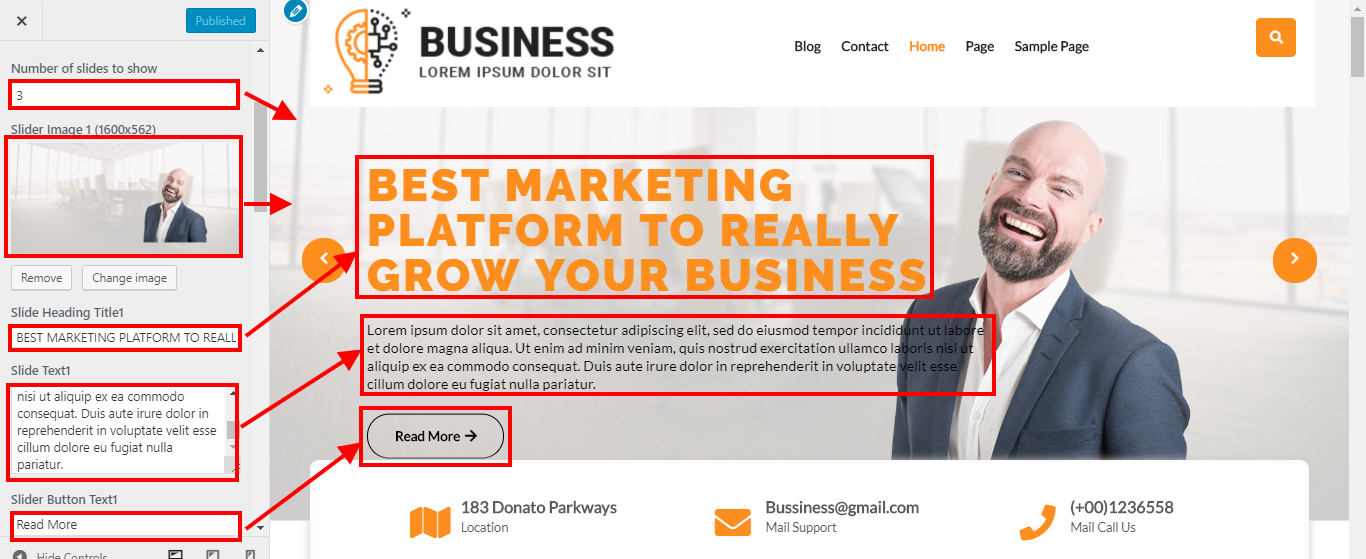
Task: Select the Slider Image 1 thumbnail
Action: coord(125,196)
